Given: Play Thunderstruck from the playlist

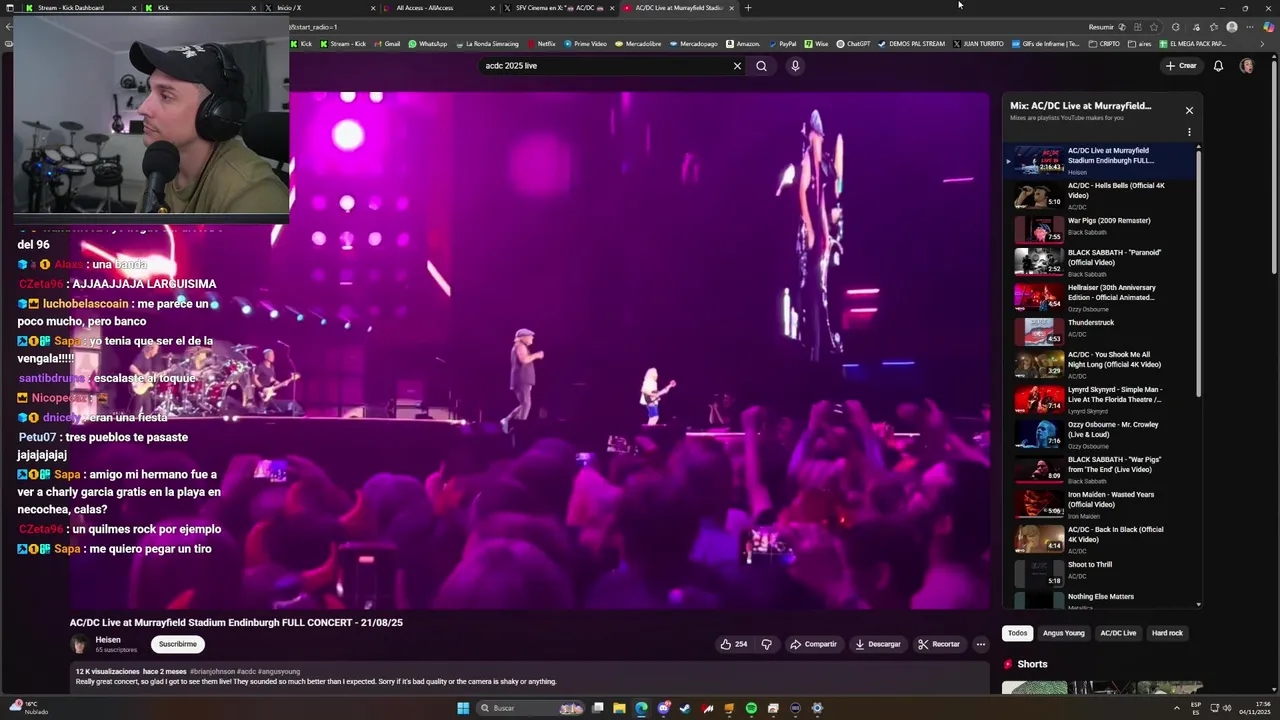Looking at the screenshot, I should pos(1100,331).
